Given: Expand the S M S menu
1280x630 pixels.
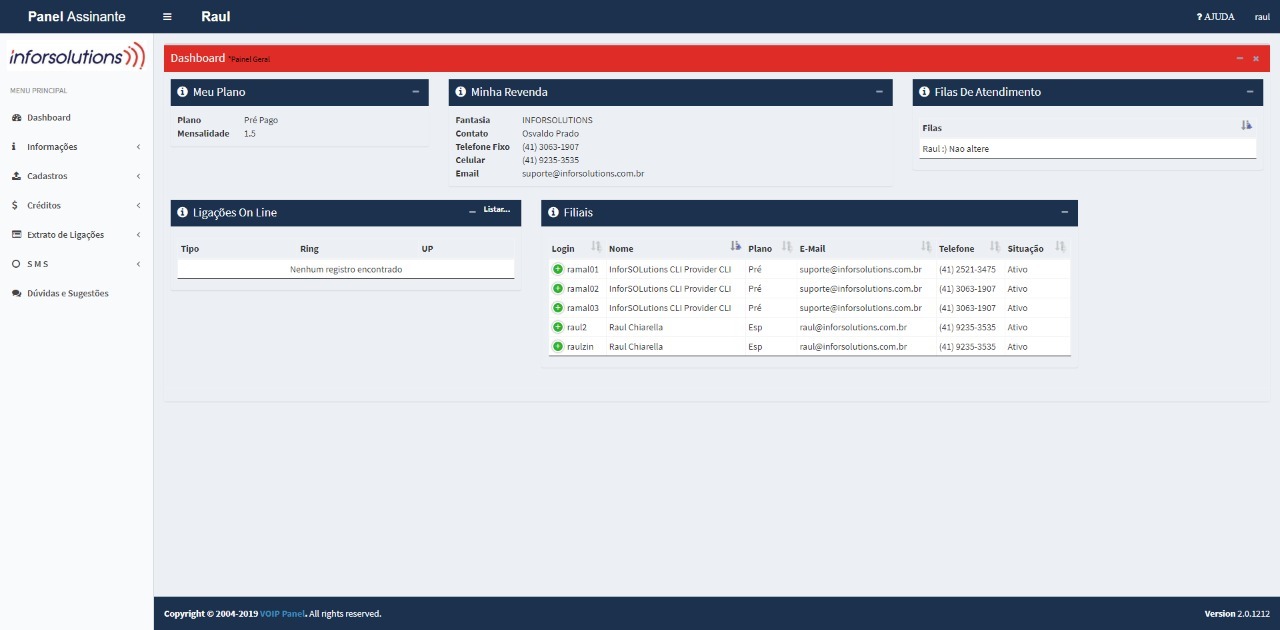Looking at the screenshot, I should [x=77, y=264].
